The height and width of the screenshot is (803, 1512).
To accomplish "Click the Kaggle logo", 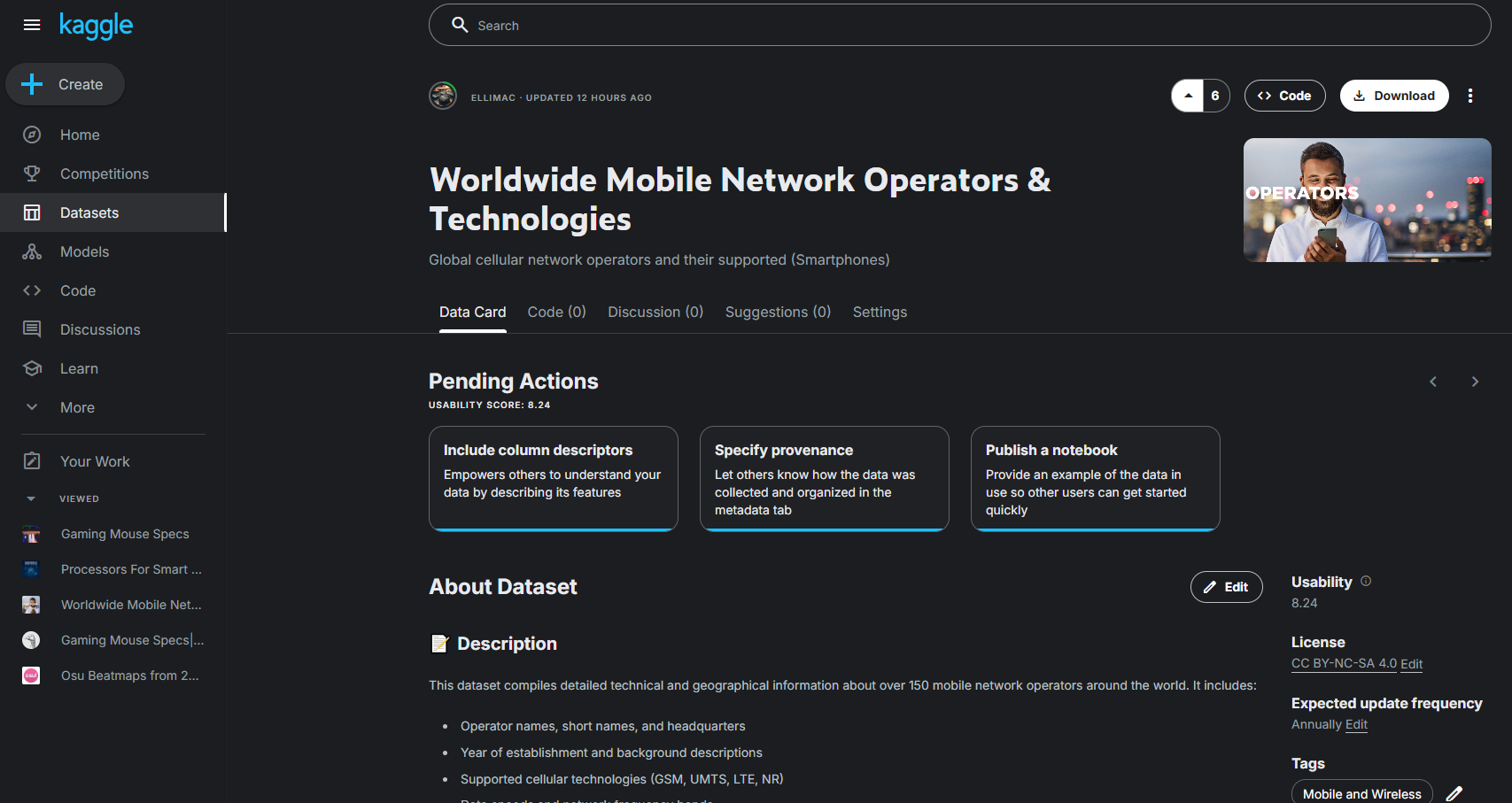I will pos(96,26).
